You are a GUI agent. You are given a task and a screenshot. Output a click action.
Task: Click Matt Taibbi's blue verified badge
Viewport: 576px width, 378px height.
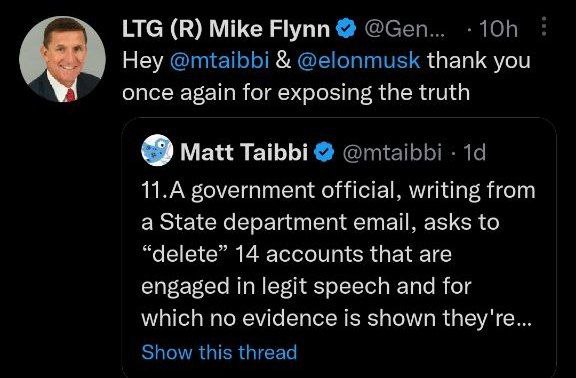324,152
